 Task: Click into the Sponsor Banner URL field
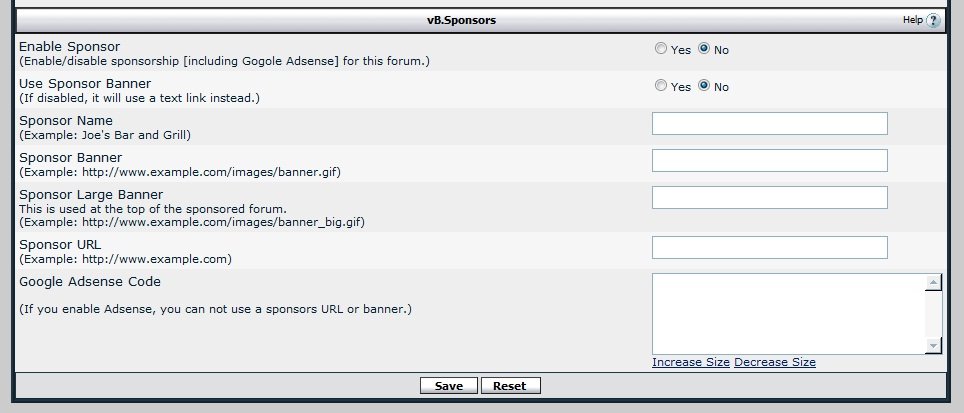770,160
